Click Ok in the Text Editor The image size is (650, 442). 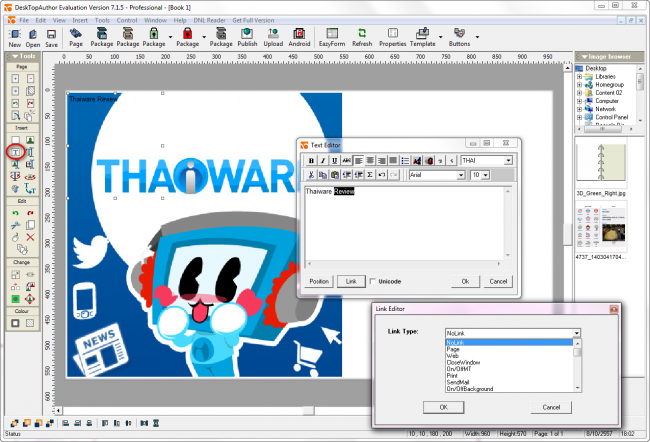(466, 281)
